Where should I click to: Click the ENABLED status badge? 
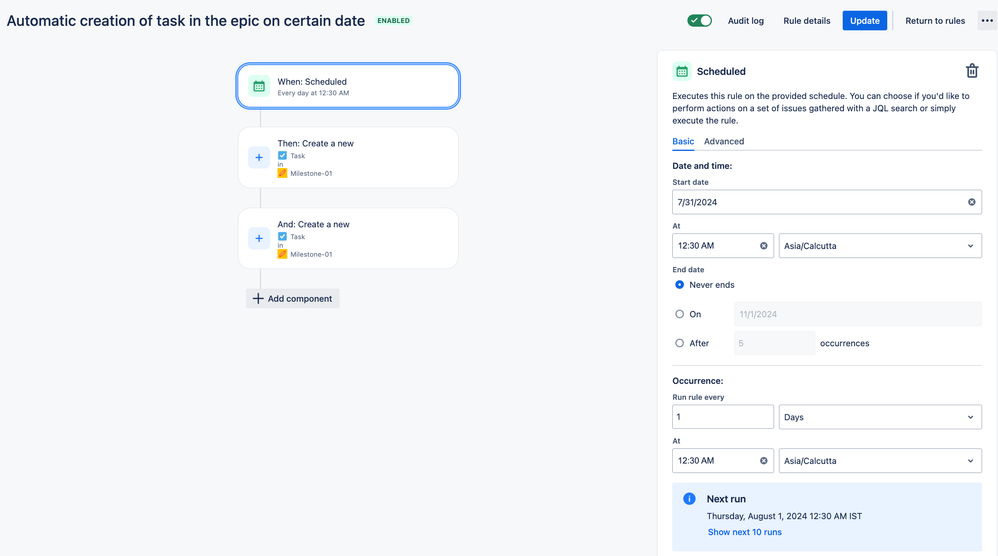(x=393, y=20)
